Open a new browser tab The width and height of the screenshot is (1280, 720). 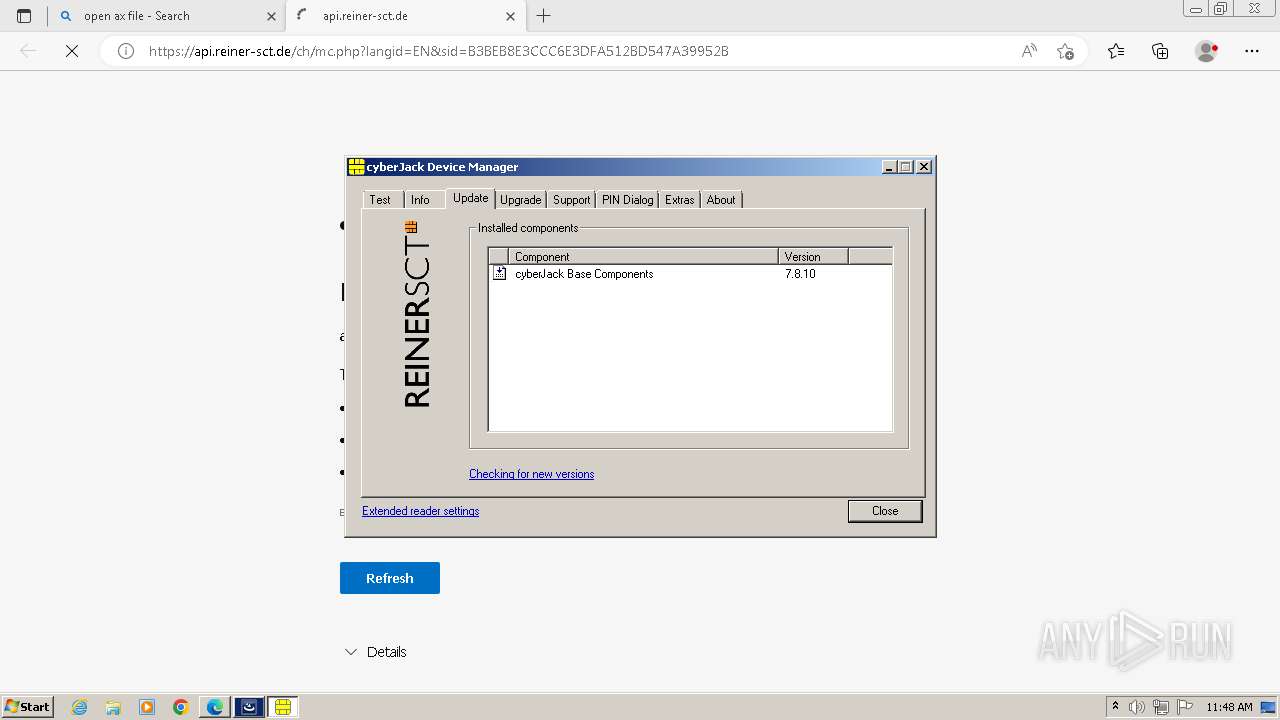(543, 16)
